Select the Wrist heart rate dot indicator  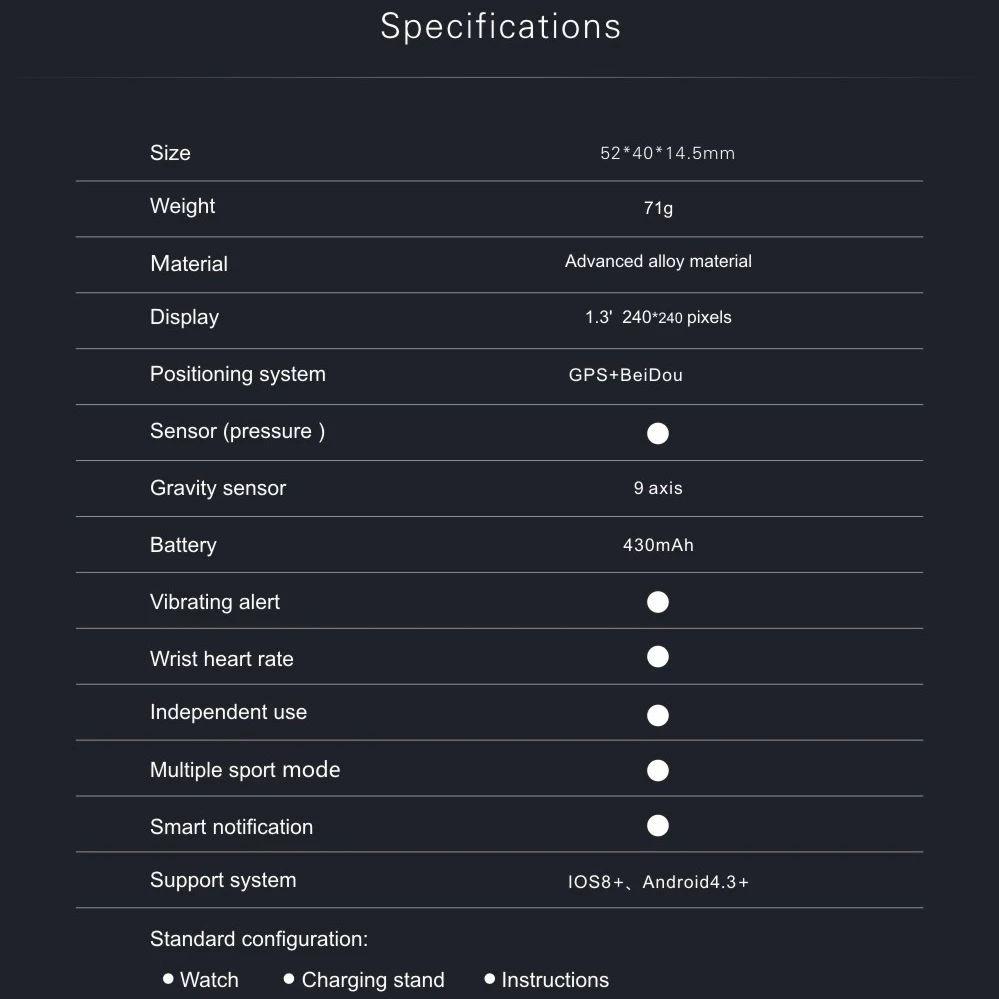(x=658, y=657)
